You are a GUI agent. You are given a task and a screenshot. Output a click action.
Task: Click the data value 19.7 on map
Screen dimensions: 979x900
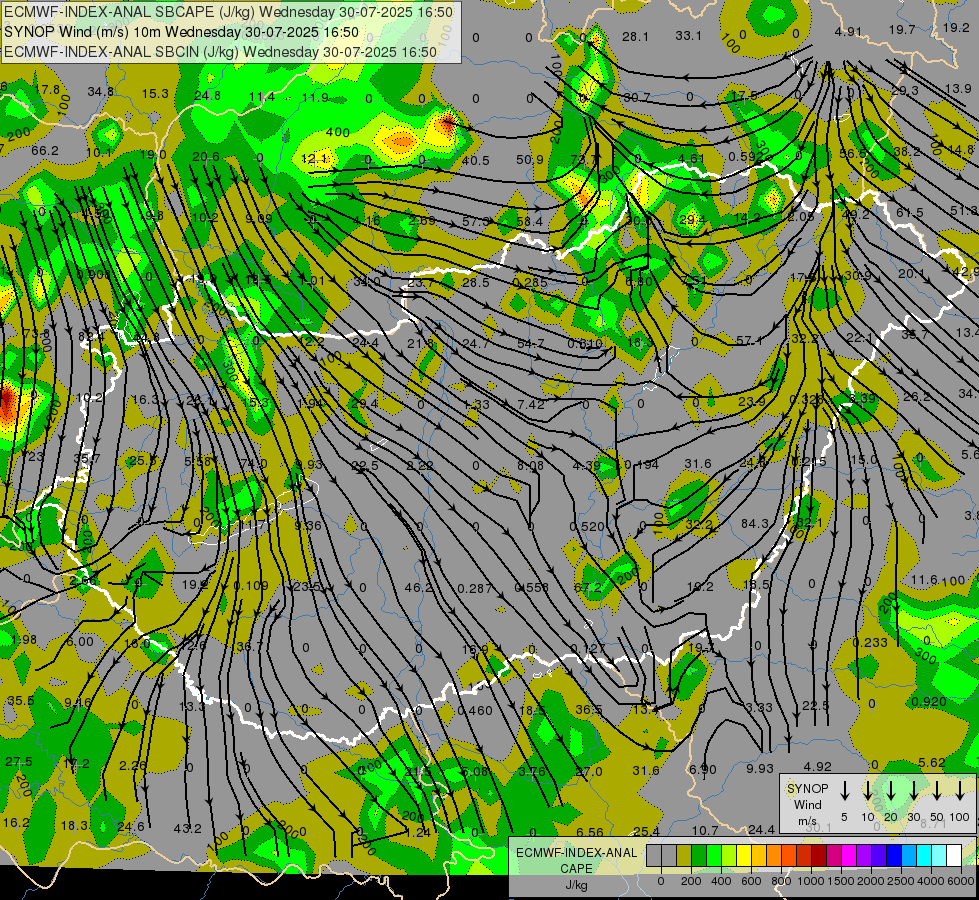(902, 29)
